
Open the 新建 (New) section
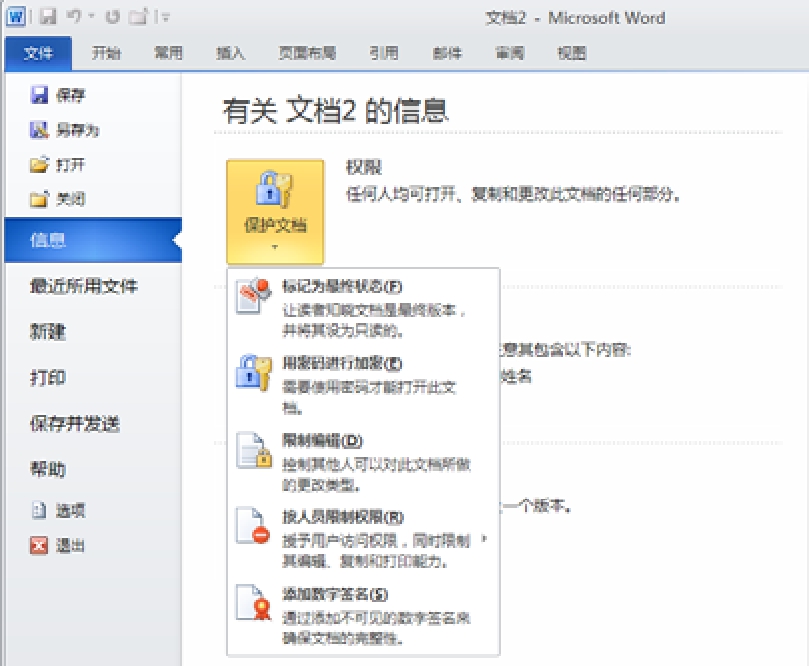48,331
